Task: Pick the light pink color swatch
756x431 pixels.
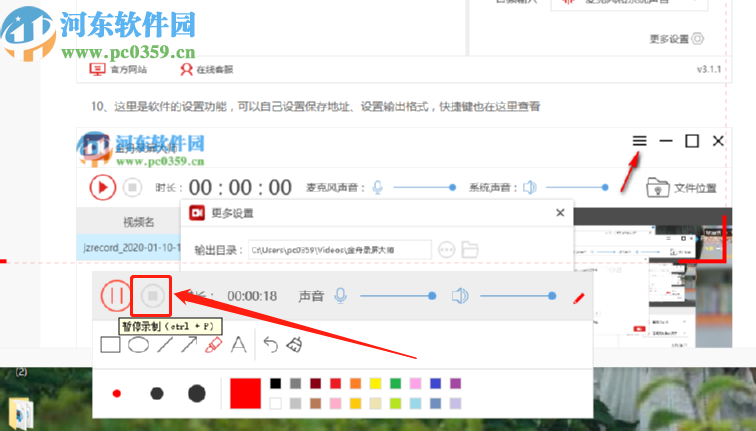Action: [335, 403]
